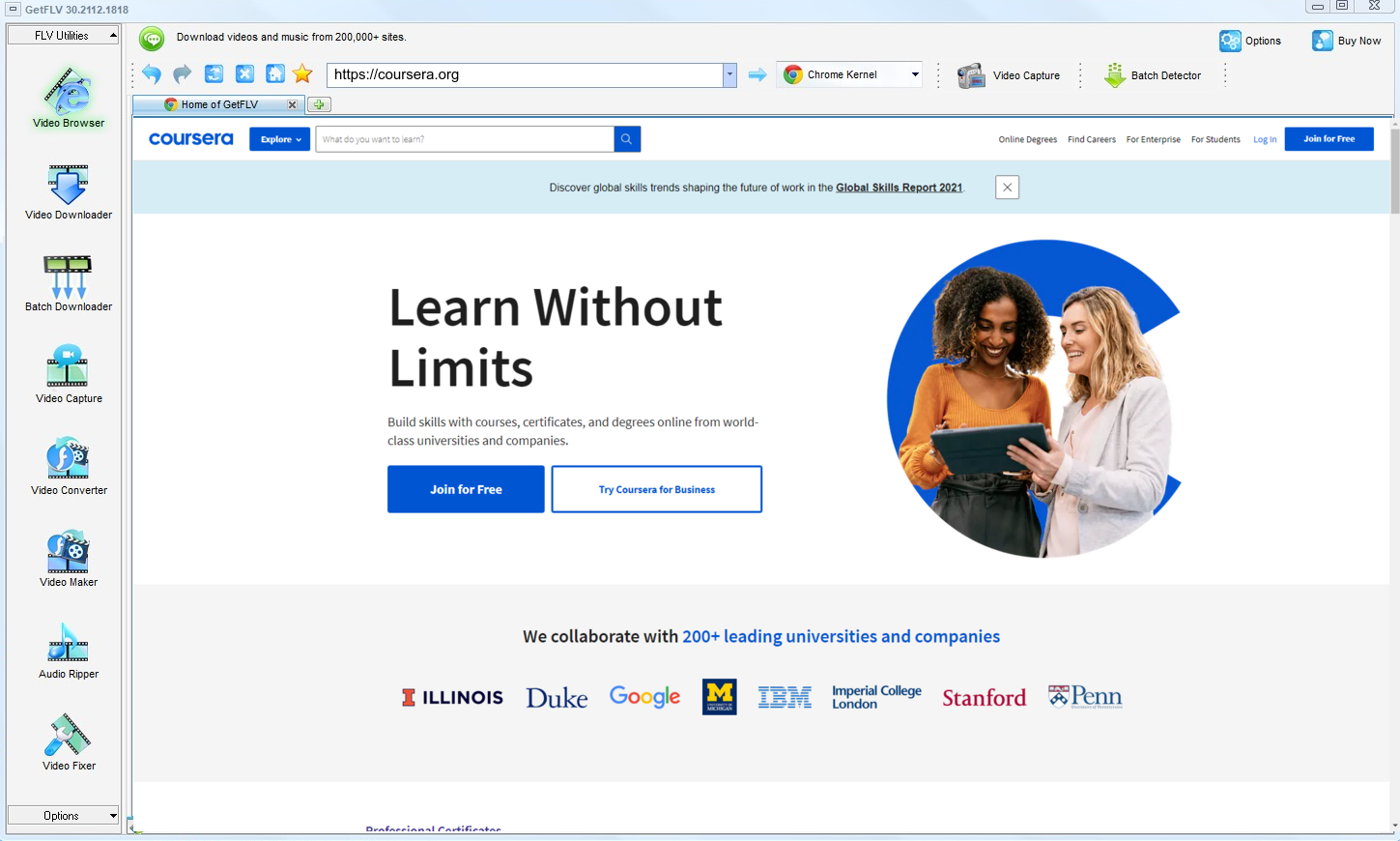The image size is (1400, 841).
Task: Open Find Careers in Coursera navigation
Action: point(1092,139)
